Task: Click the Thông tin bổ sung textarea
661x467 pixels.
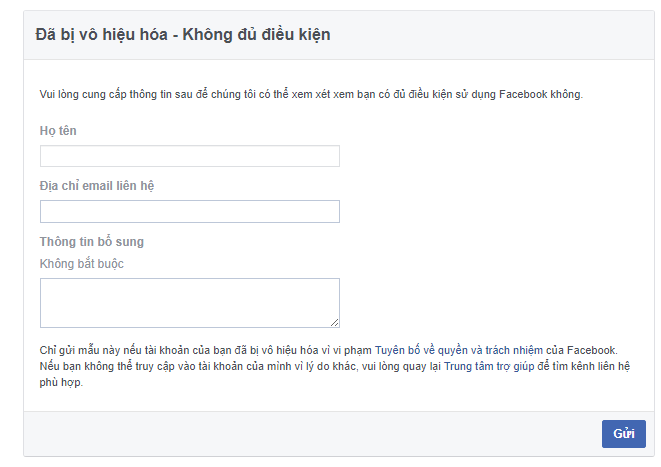Action: point(190,303)
